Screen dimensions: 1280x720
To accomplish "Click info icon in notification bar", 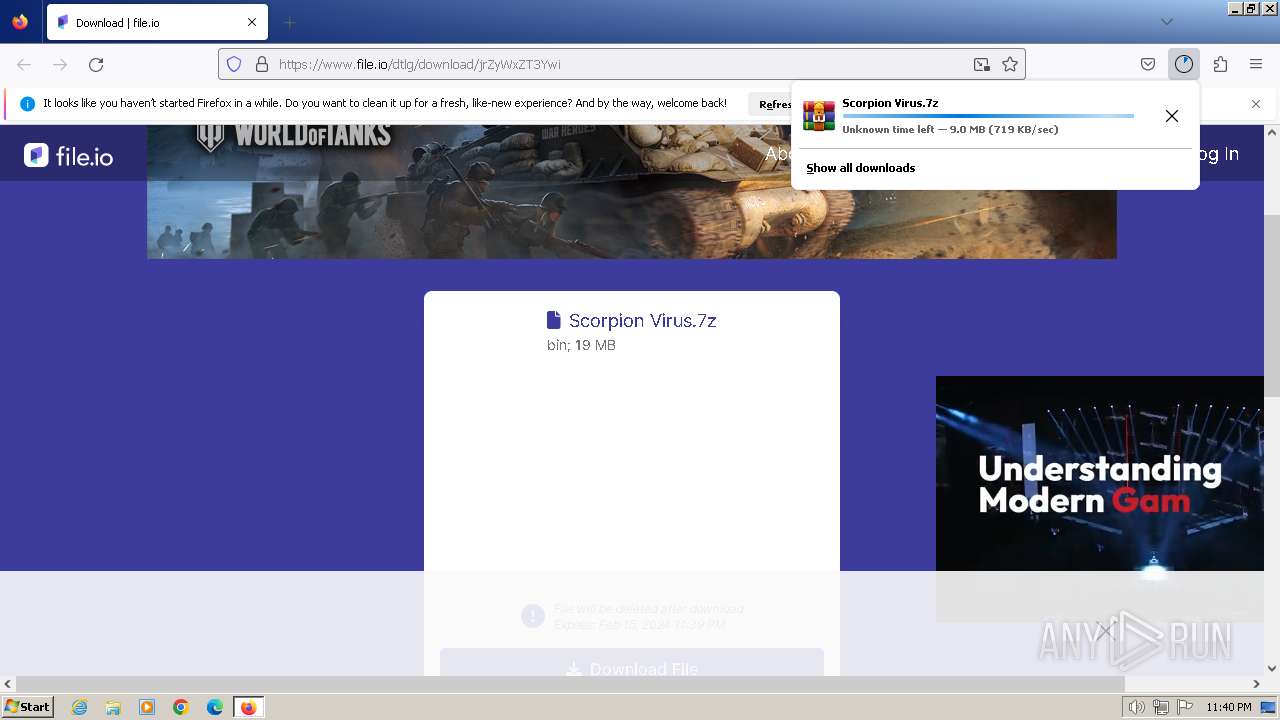I will [x=27, y=104].
